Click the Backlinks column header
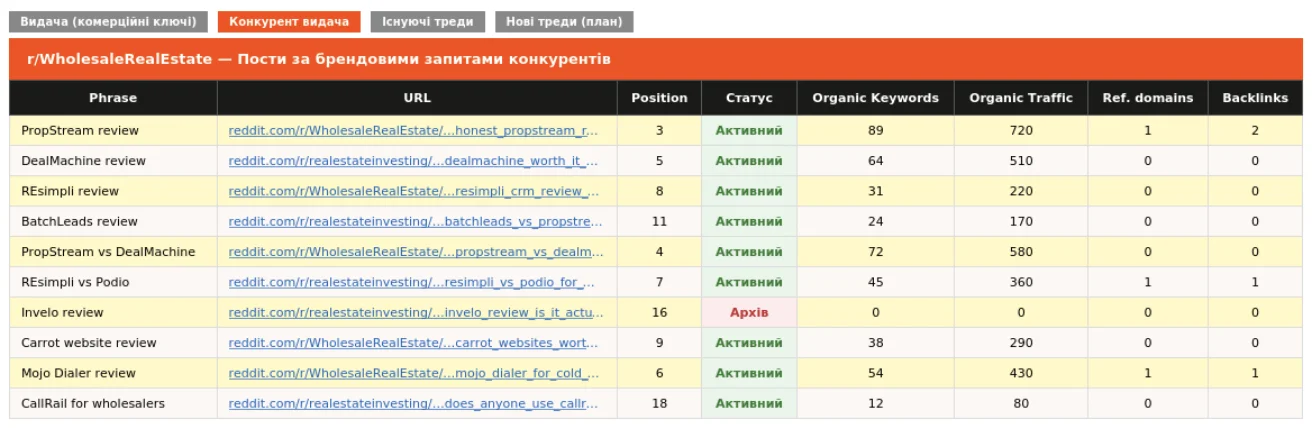This screenshot has height=428, width=1314. click(1255, 98)
